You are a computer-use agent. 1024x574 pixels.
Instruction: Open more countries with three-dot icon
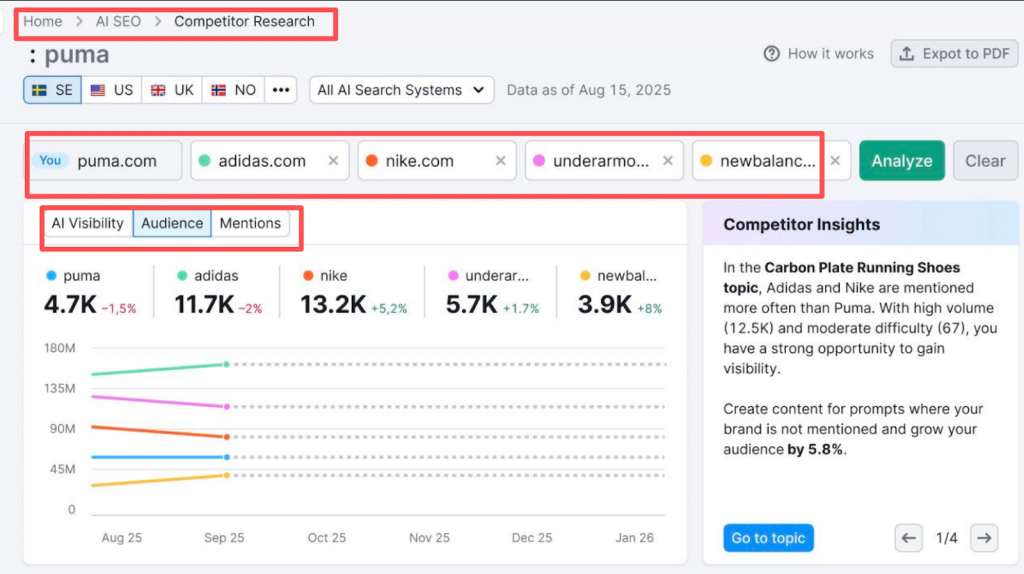[281, 90]
